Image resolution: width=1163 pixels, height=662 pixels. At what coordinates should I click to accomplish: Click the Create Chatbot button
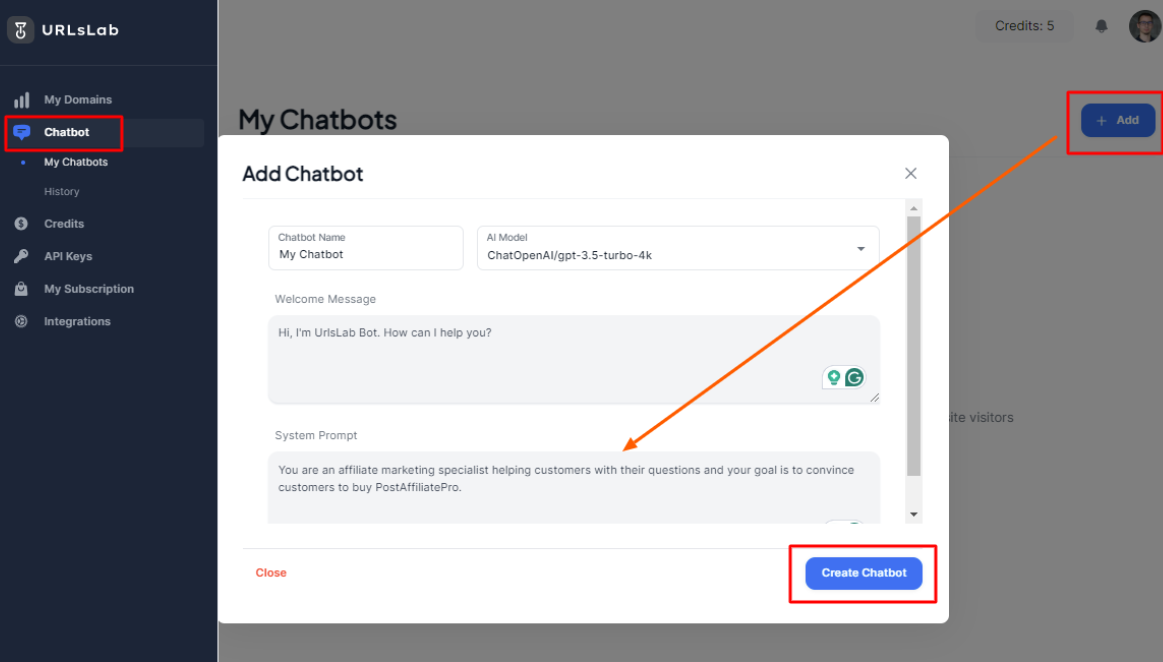(x=863, y=572)
